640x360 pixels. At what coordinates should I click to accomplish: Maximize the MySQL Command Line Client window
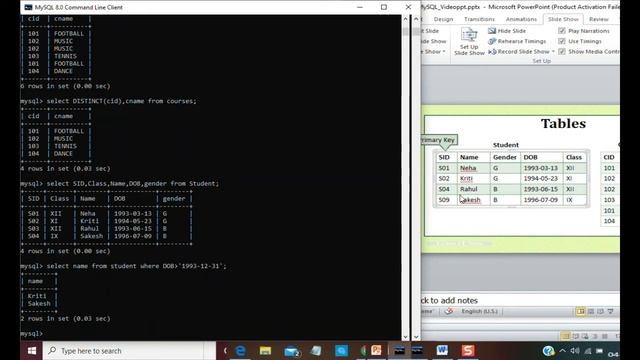384,7
